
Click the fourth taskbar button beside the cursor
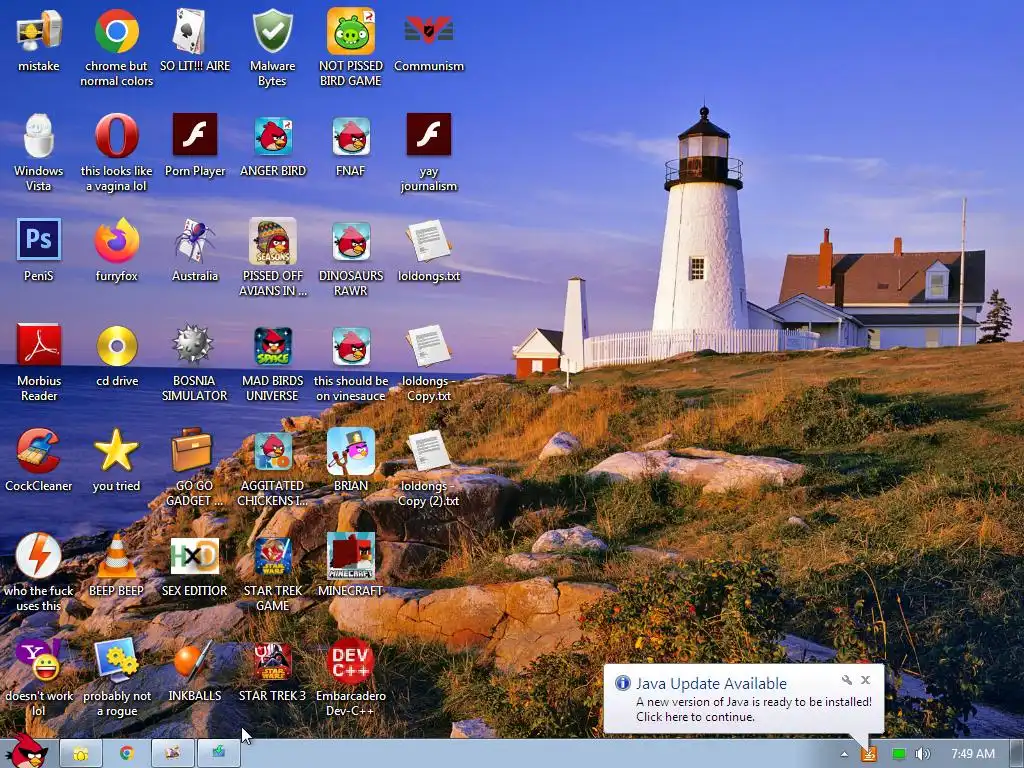click(219, 754)
